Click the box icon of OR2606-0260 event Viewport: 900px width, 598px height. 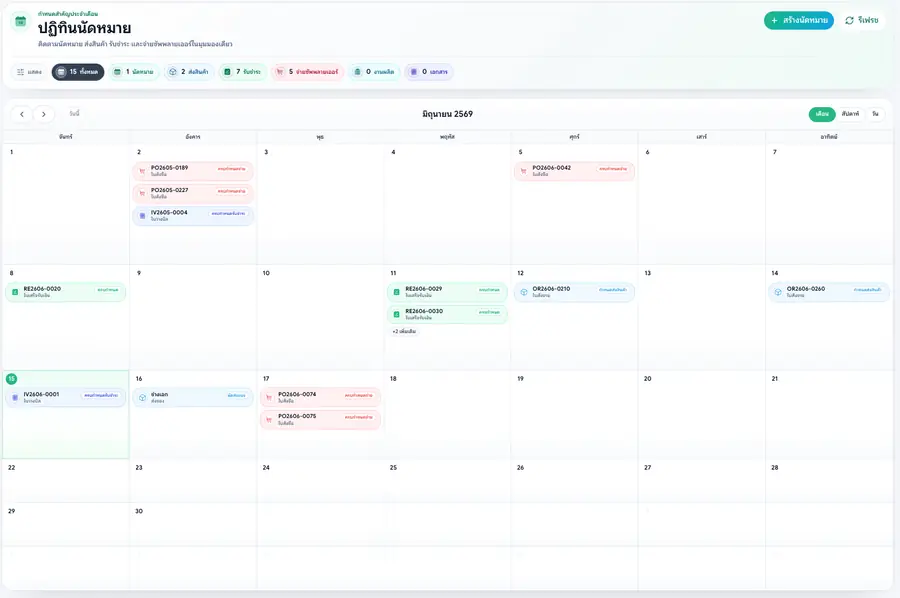coord(778,292)
